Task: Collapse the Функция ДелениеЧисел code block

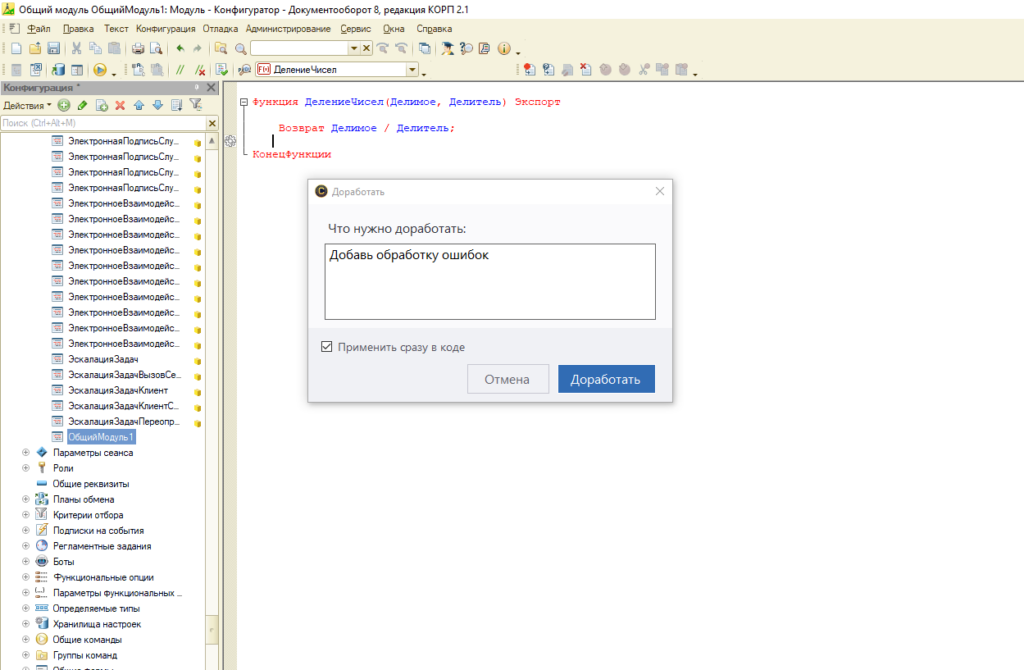Action: click(244, 102)
